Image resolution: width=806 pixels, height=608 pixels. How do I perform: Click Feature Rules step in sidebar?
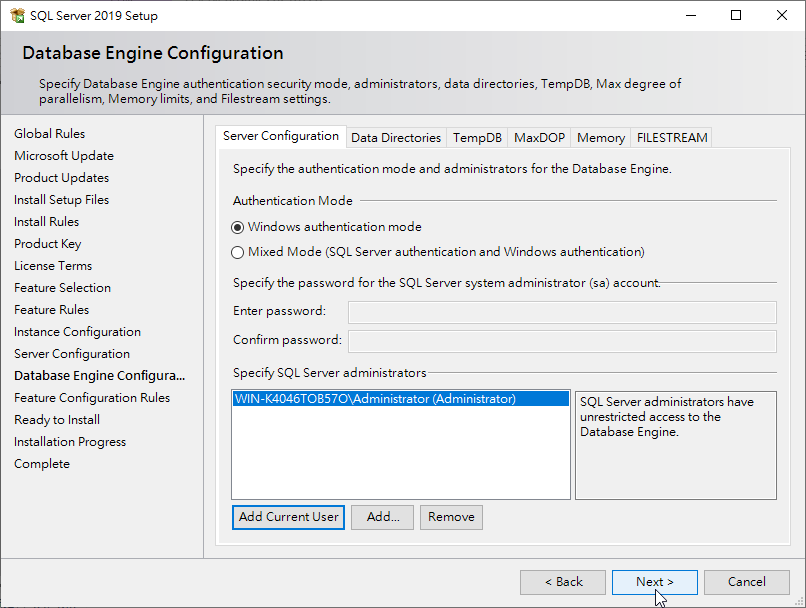pos(52,310)
